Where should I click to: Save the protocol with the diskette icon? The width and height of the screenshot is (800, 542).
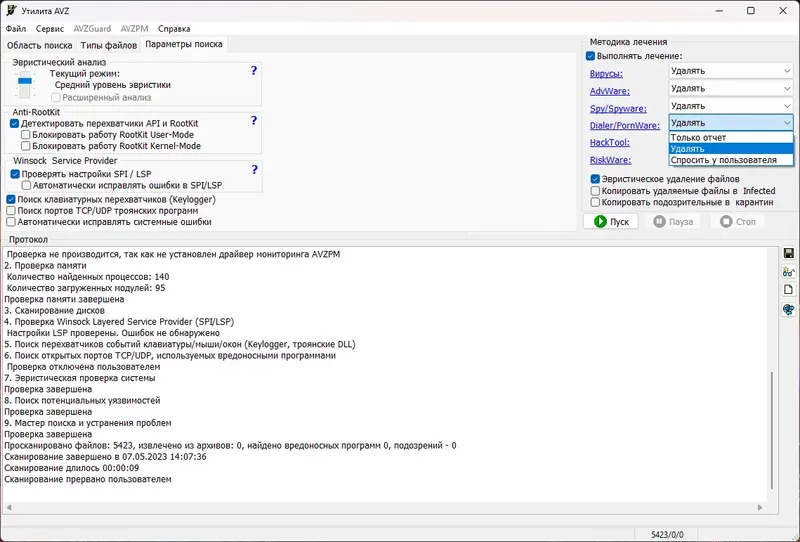point(788,254)
